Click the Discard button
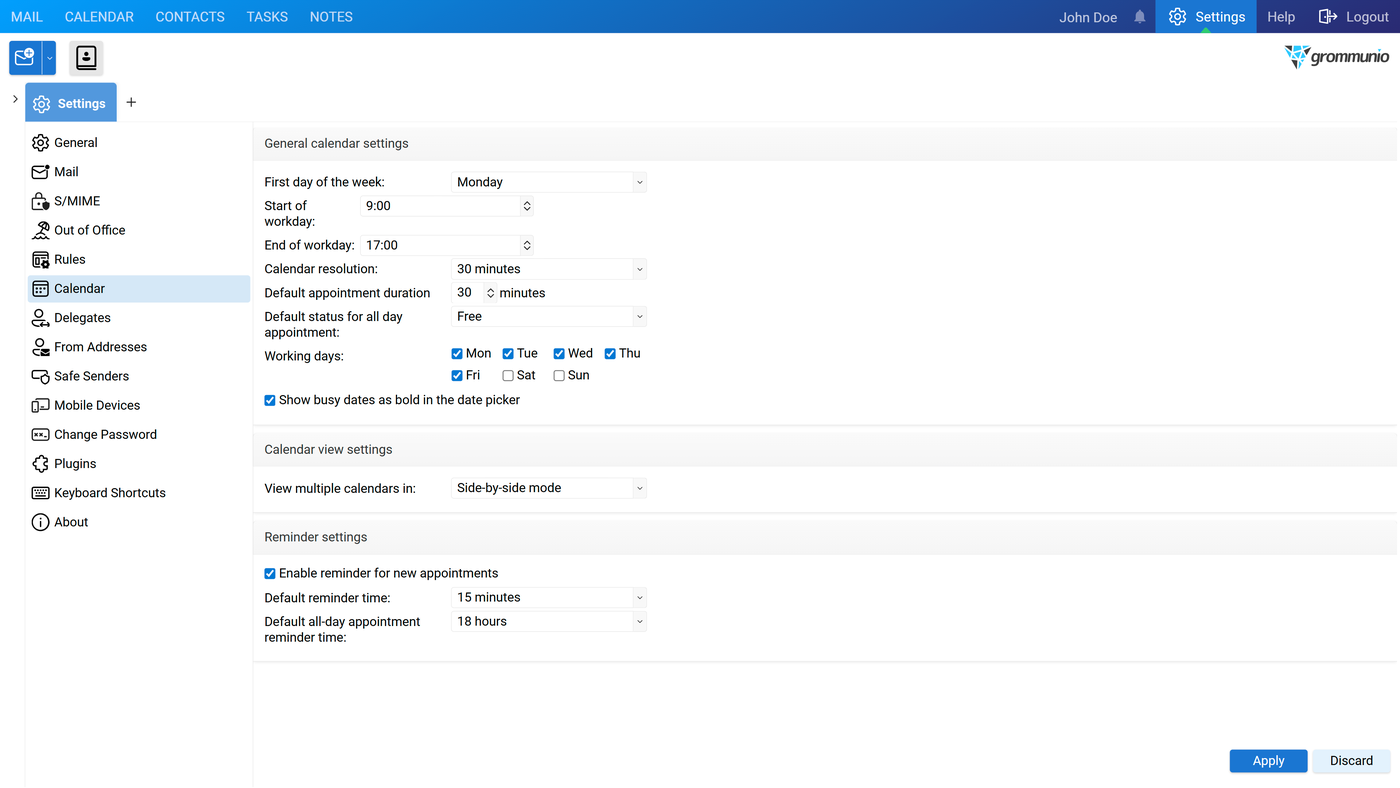Image resolution: width=1400 pixels, height=788 pixels. [1351, 761]
